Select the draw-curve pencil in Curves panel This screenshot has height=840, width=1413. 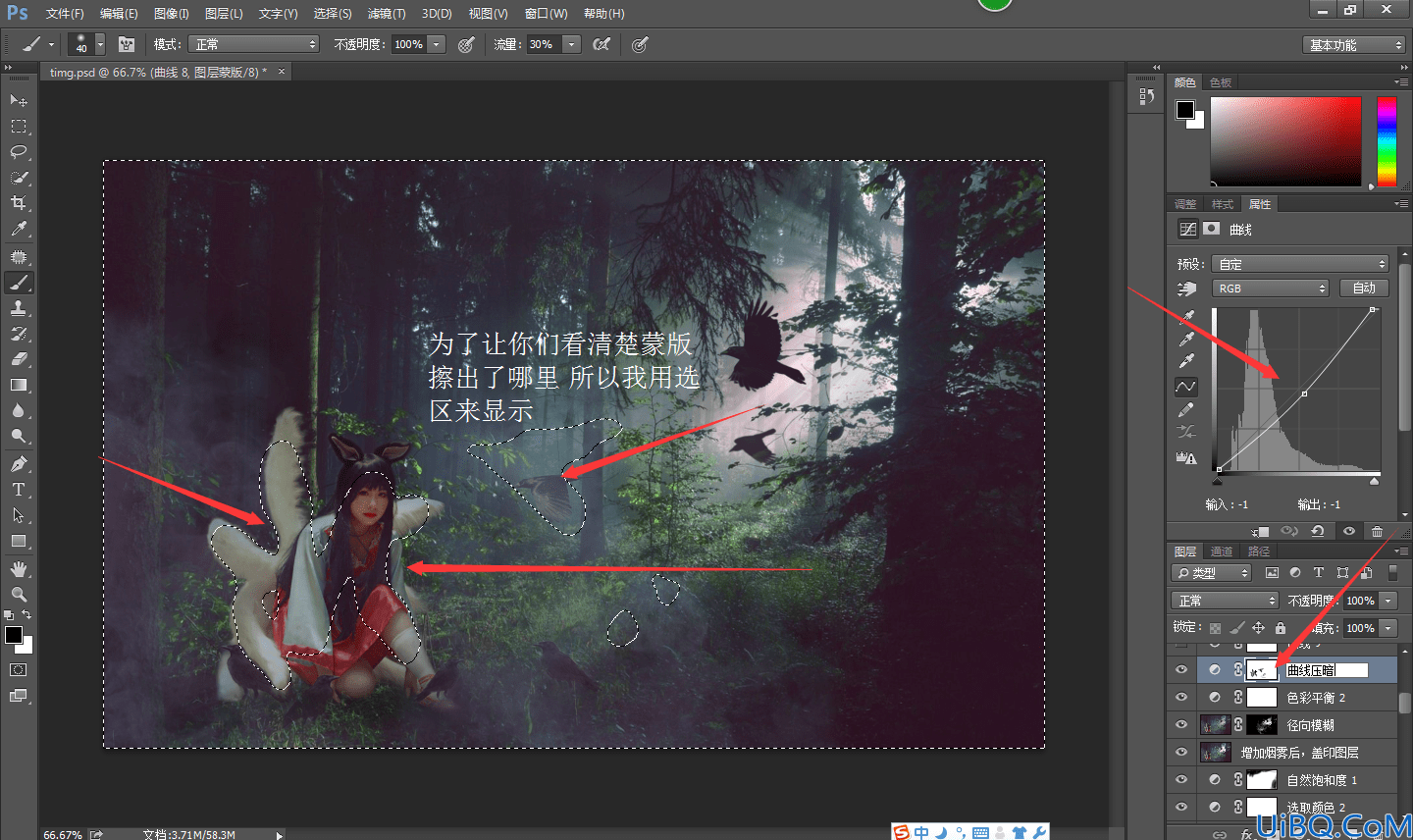1186,410
